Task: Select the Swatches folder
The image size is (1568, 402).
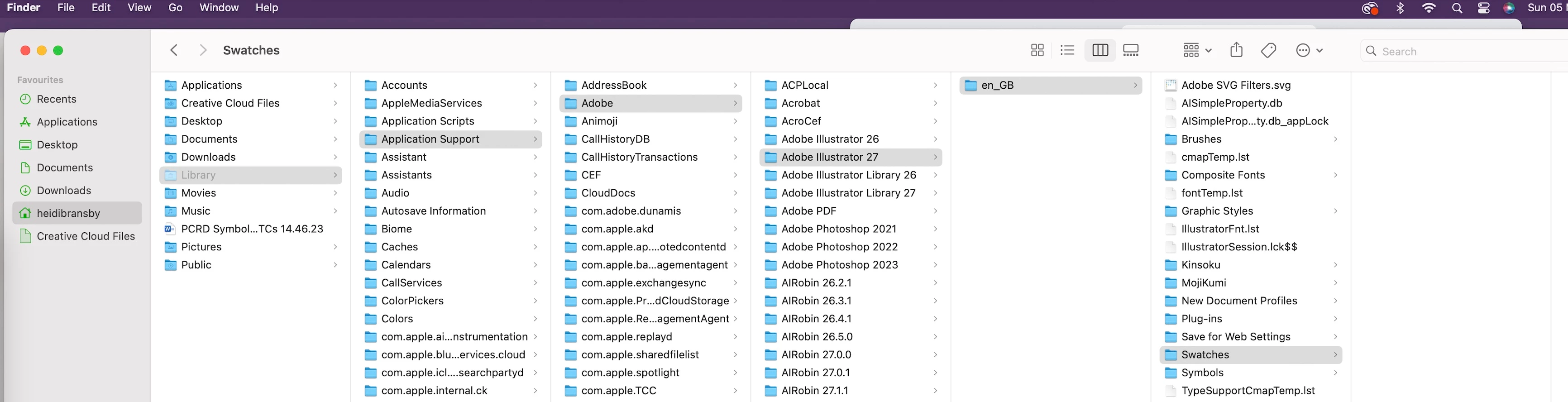Action: [x=1251, y=354]
